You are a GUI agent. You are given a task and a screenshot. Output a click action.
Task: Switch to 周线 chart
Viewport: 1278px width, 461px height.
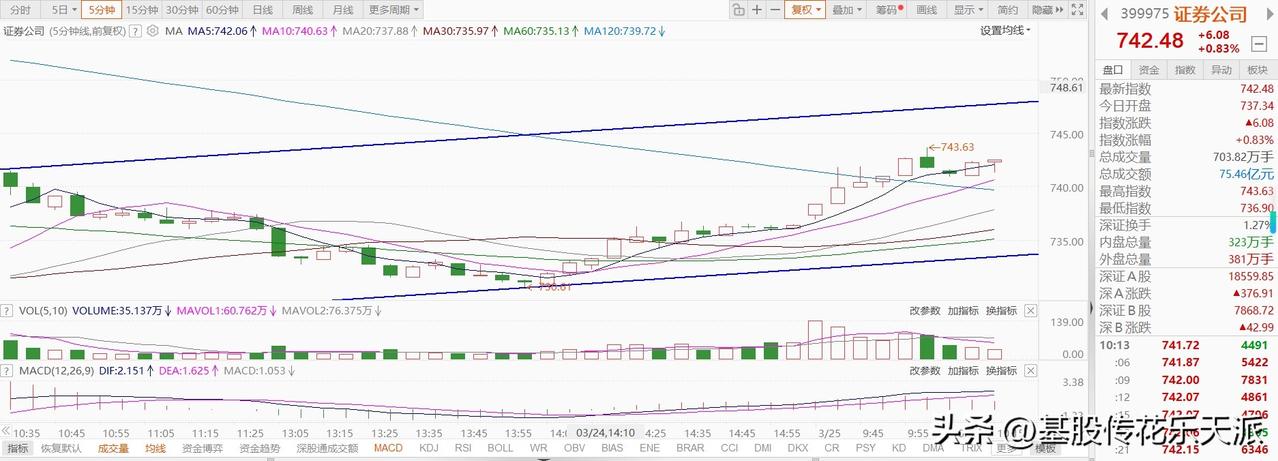coord(302,10)
